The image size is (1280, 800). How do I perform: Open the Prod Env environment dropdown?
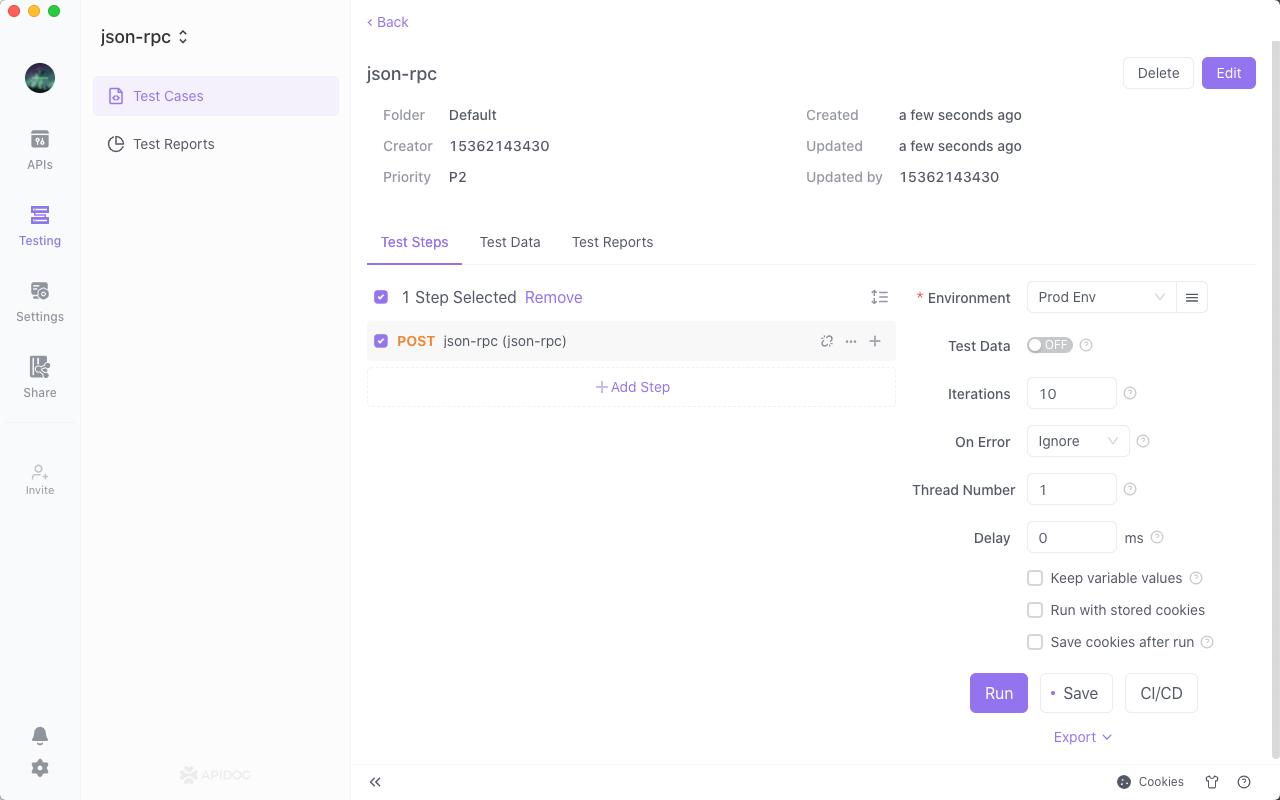(1100, 297)
